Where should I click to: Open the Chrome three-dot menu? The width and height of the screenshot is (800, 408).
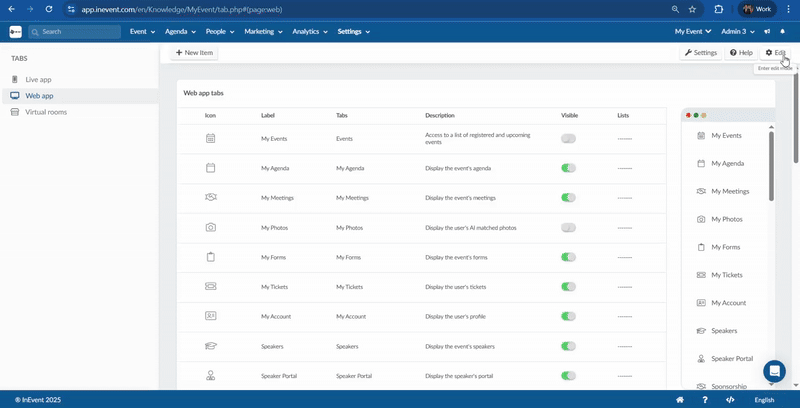(788, 9)
